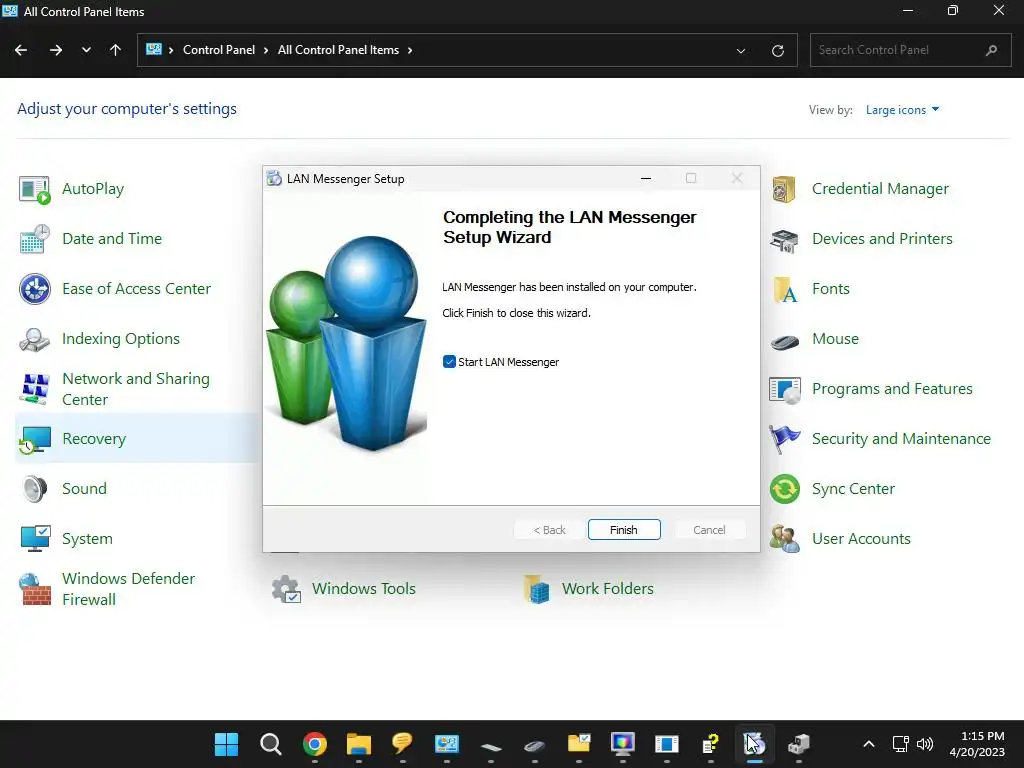This screenshot has width=1024, height=768.
Task: Click the Search Control Panel field
Action: point(911,50)
